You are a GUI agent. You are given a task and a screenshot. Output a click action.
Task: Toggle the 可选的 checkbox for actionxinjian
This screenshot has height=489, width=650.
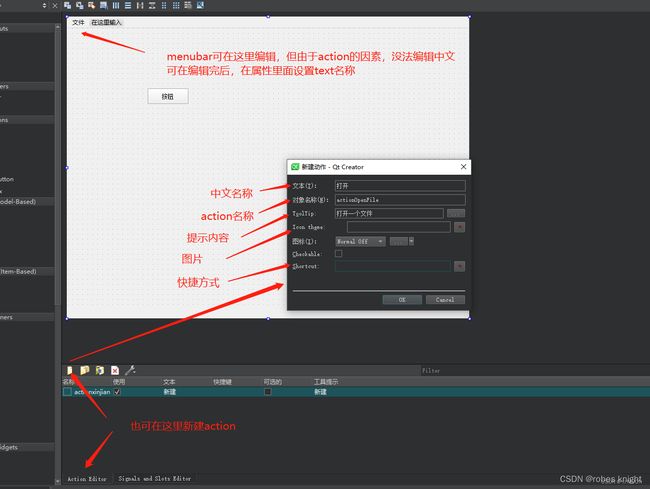tap(268, 392)
